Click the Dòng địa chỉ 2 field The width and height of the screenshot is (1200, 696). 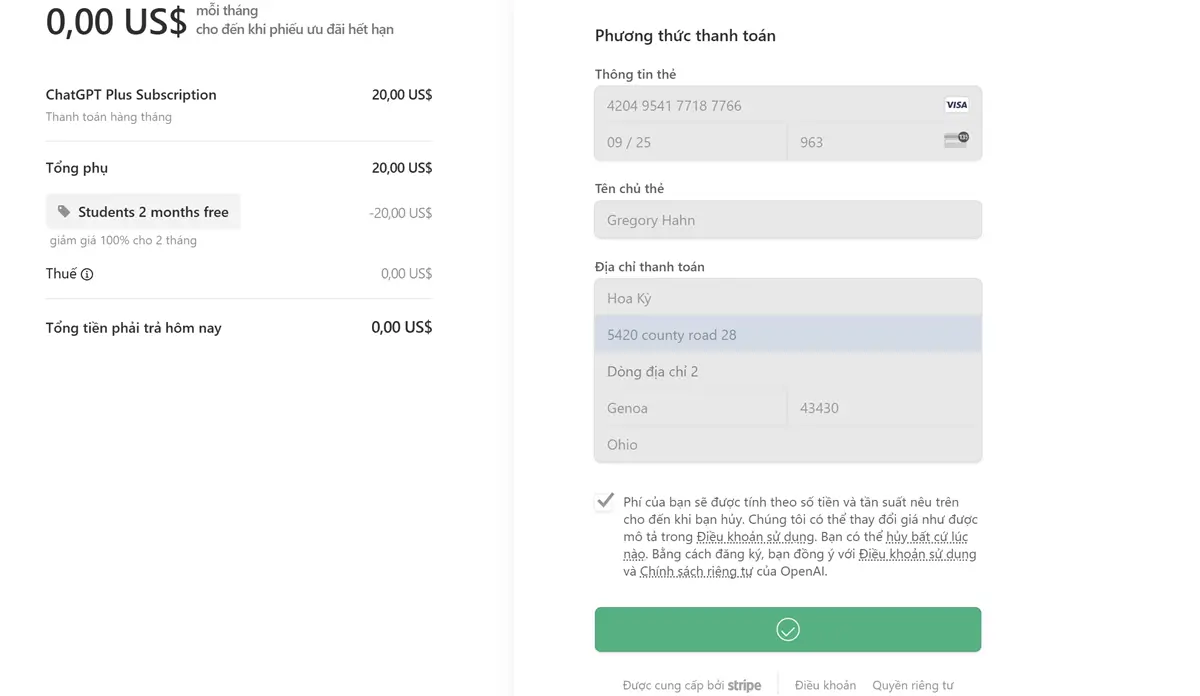point(788,371)
